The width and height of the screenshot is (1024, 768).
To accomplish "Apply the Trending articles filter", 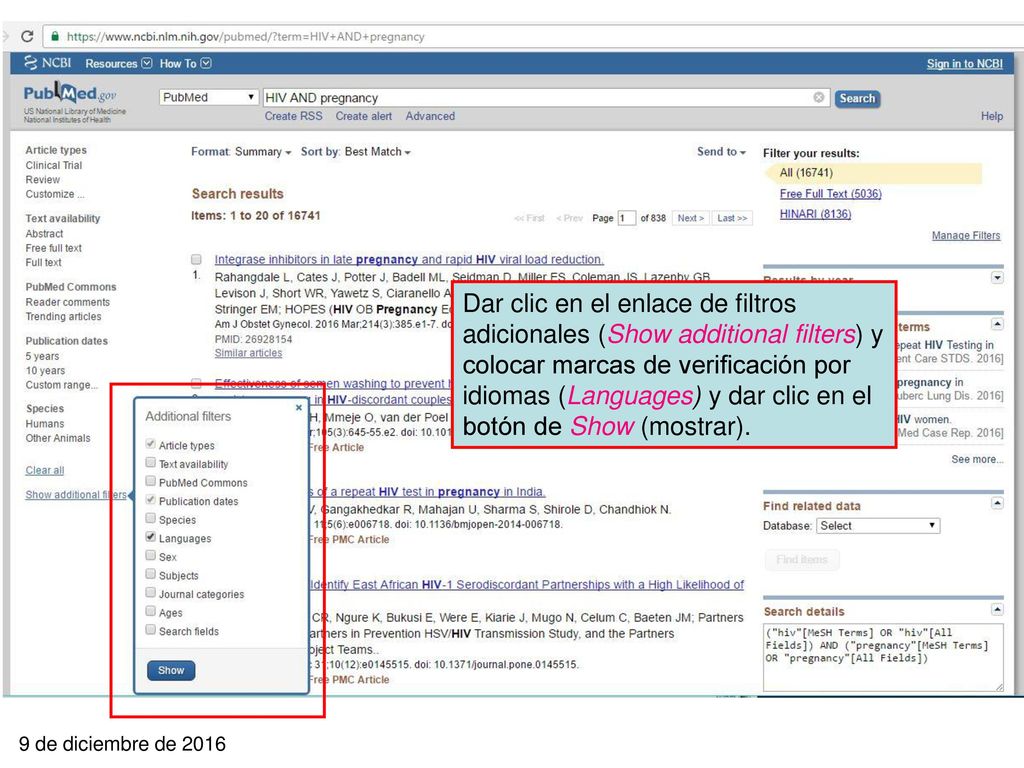I will pos(63,317).
